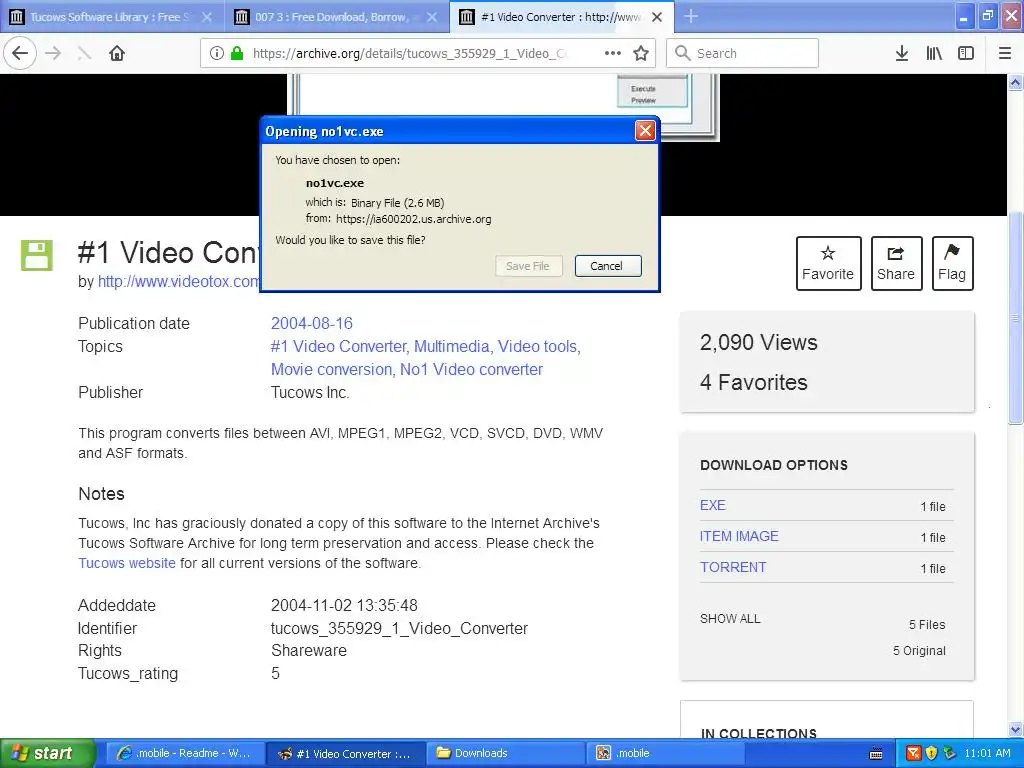Open the 'Movie conversion' topic link
Viewport: 1024px width, 768px height.
[x=331, y=369]
